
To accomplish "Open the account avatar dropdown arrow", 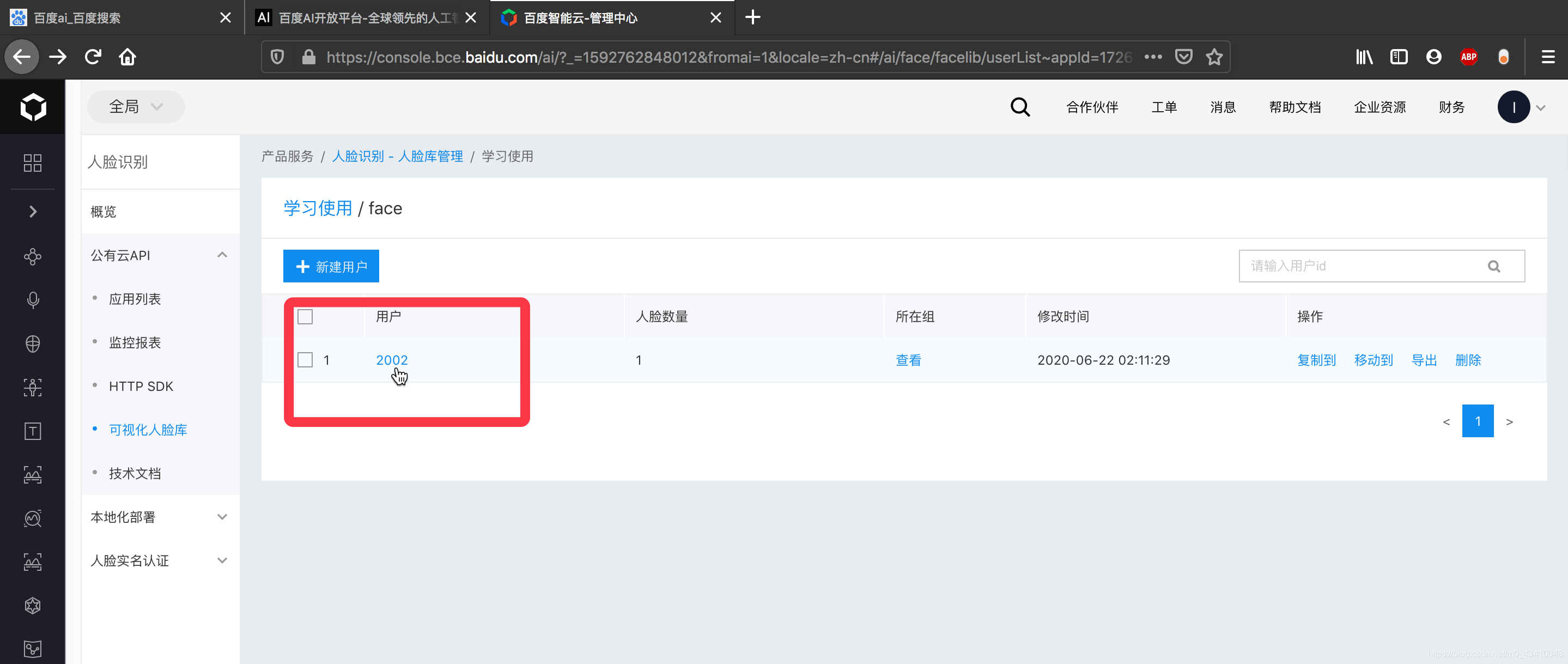I will [x=1541, y=108].
